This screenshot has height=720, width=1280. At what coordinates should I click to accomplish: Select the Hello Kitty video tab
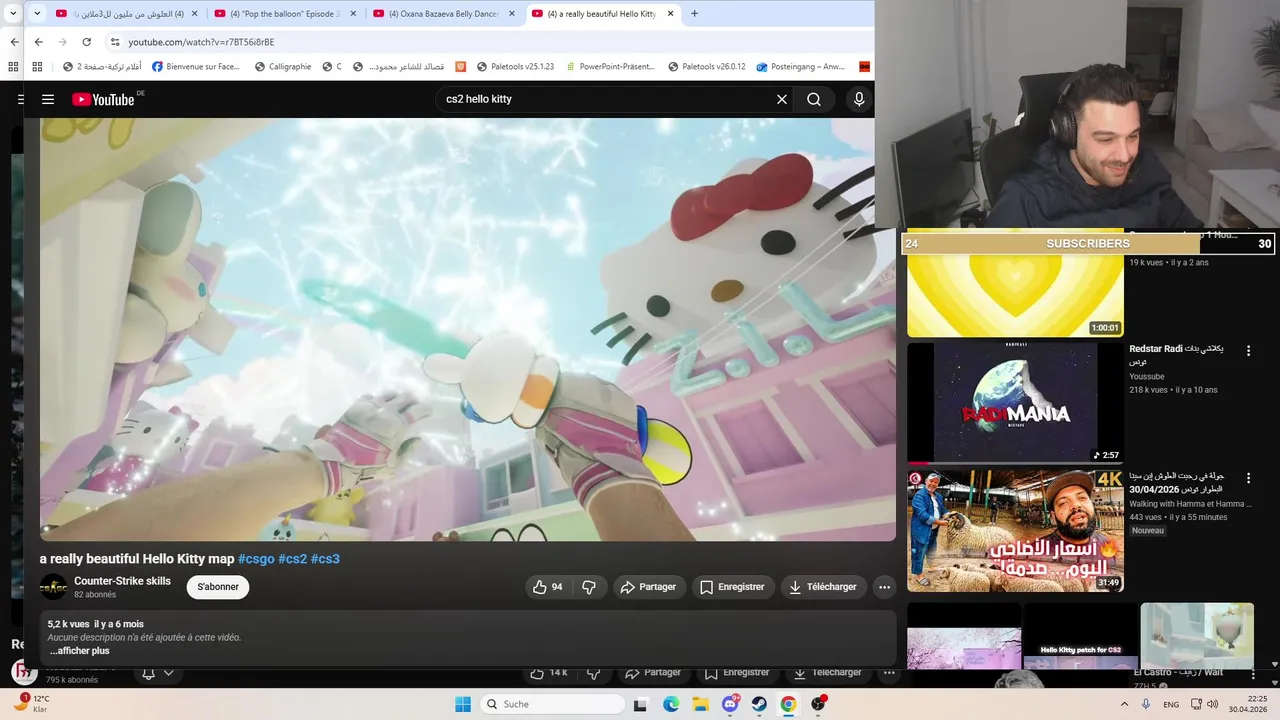click(x=603, y=14)
